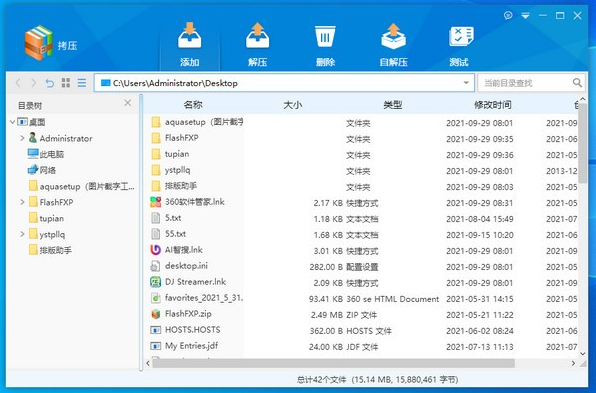Select 网络 in directory tree
This screenshot has width=596, height=393.
click(x=42, y=170)
